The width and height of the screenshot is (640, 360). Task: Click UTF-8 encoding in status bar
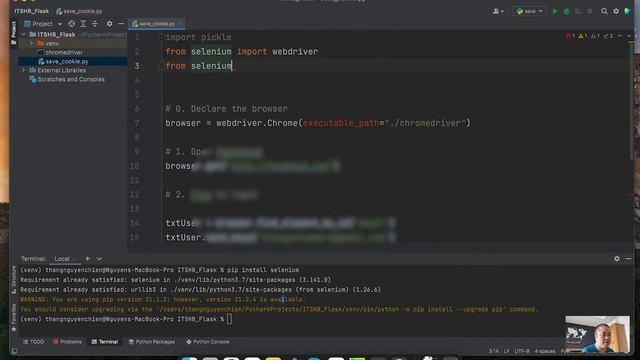[x=522, y=351]
